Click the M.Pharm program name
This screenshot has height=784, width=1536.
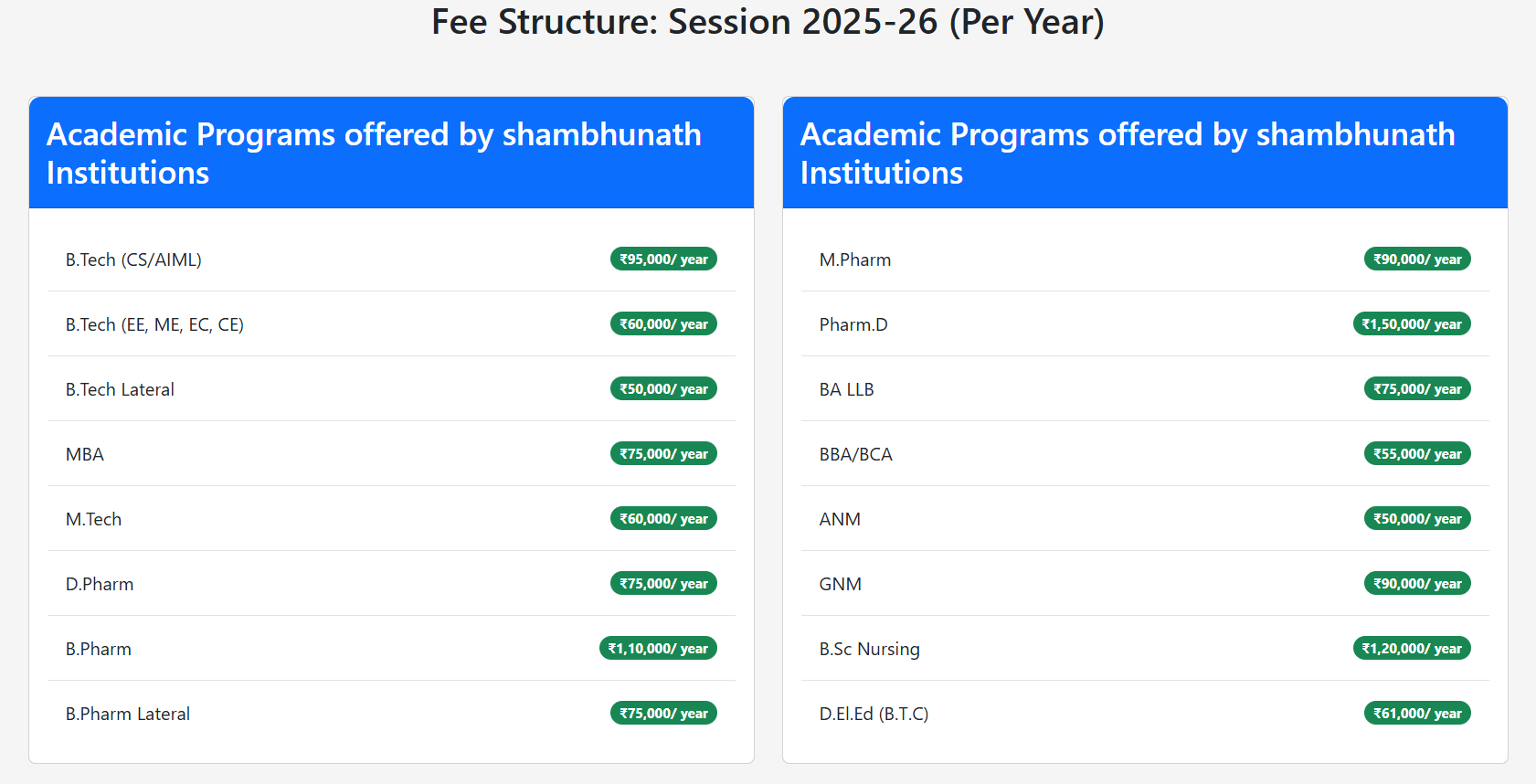coord(855,260)
